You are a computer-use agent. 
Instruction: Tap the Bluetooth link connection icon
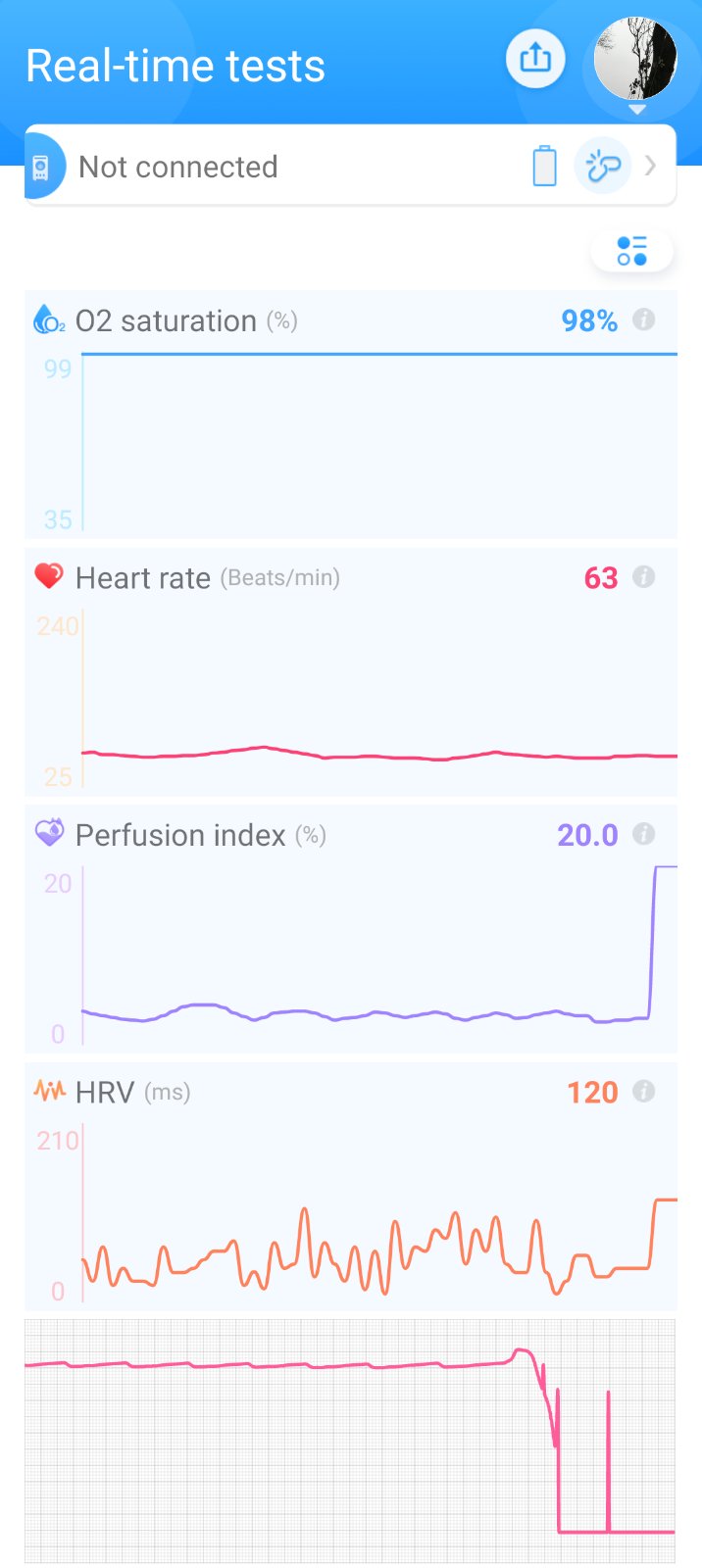coord(602,167)
